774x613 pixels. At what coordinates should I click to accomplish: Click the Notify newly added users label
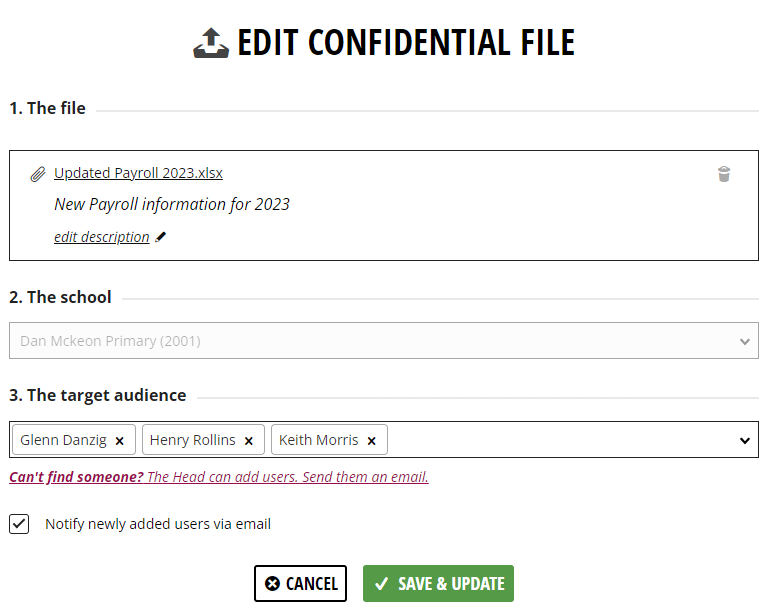pyautogui.click(x=158, y=524)
